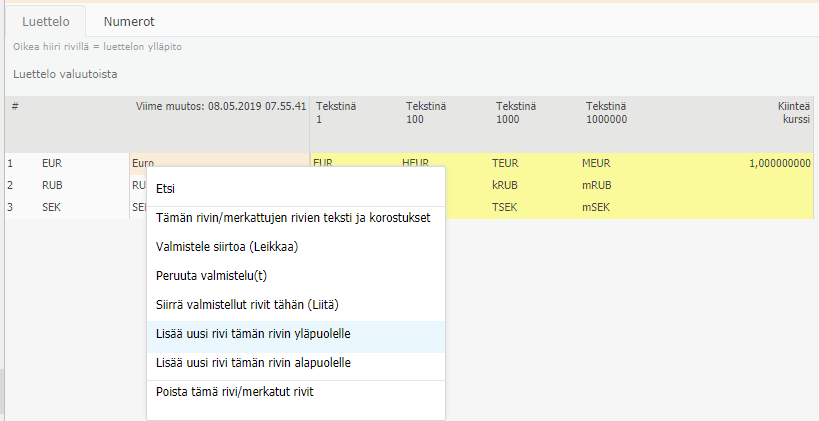The image size is (819, 421).
Task: Select the MEUR cell
Action: [598, 163]
